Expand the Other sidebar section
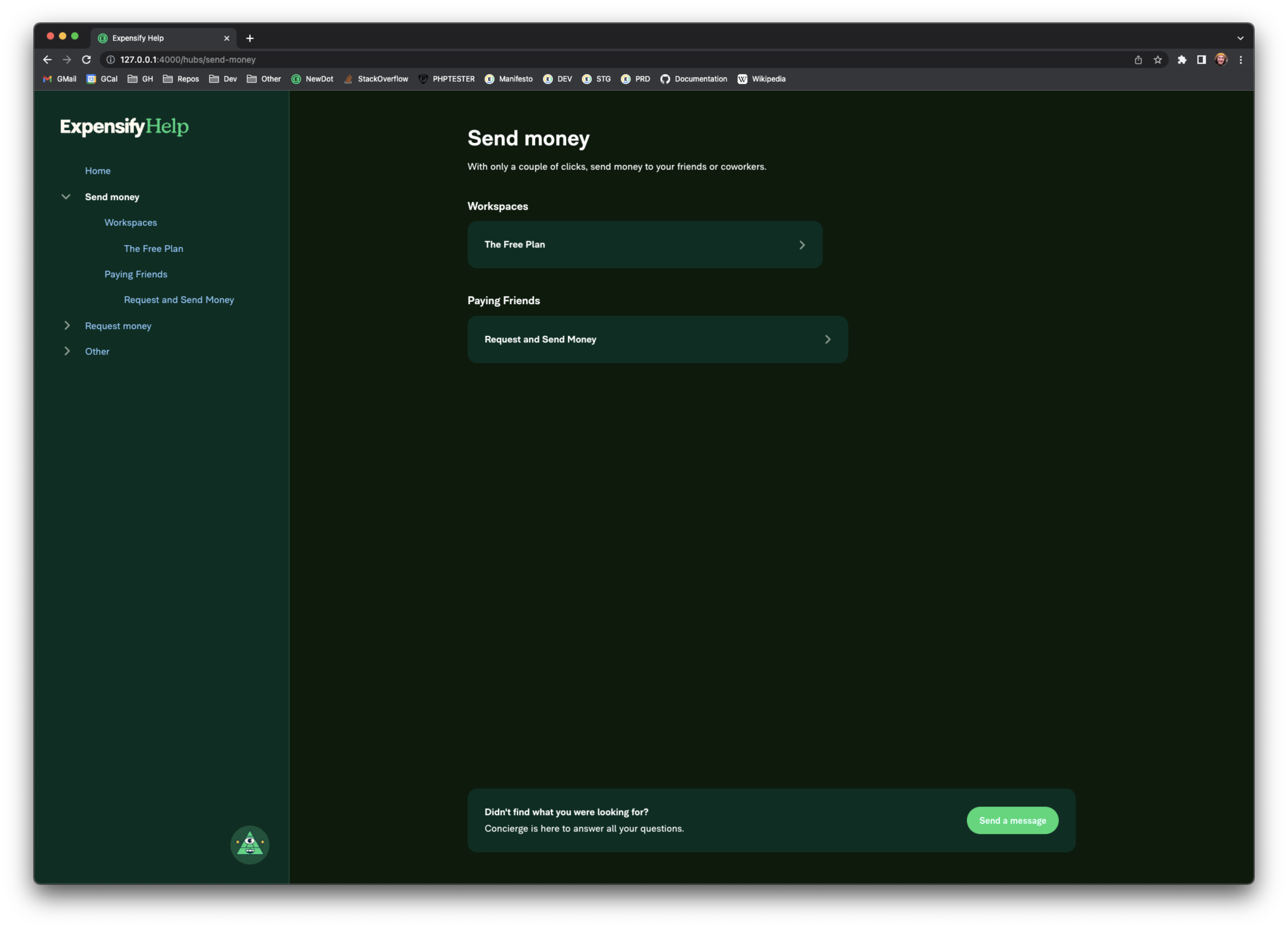 point(67,351)
